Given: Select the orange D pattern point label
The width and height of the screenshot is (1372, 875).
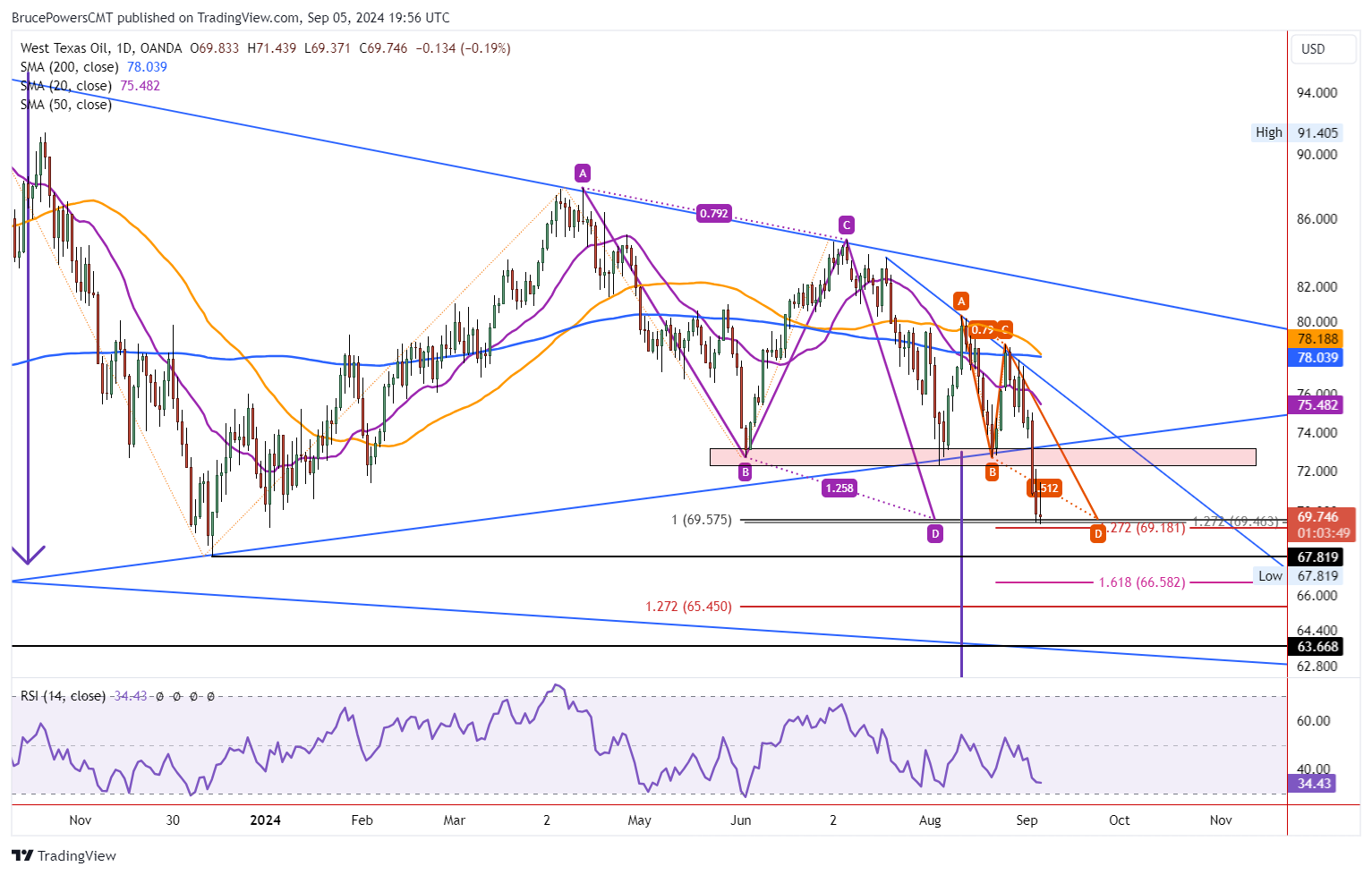Looking at the screenshot, I should (1098, 534).
